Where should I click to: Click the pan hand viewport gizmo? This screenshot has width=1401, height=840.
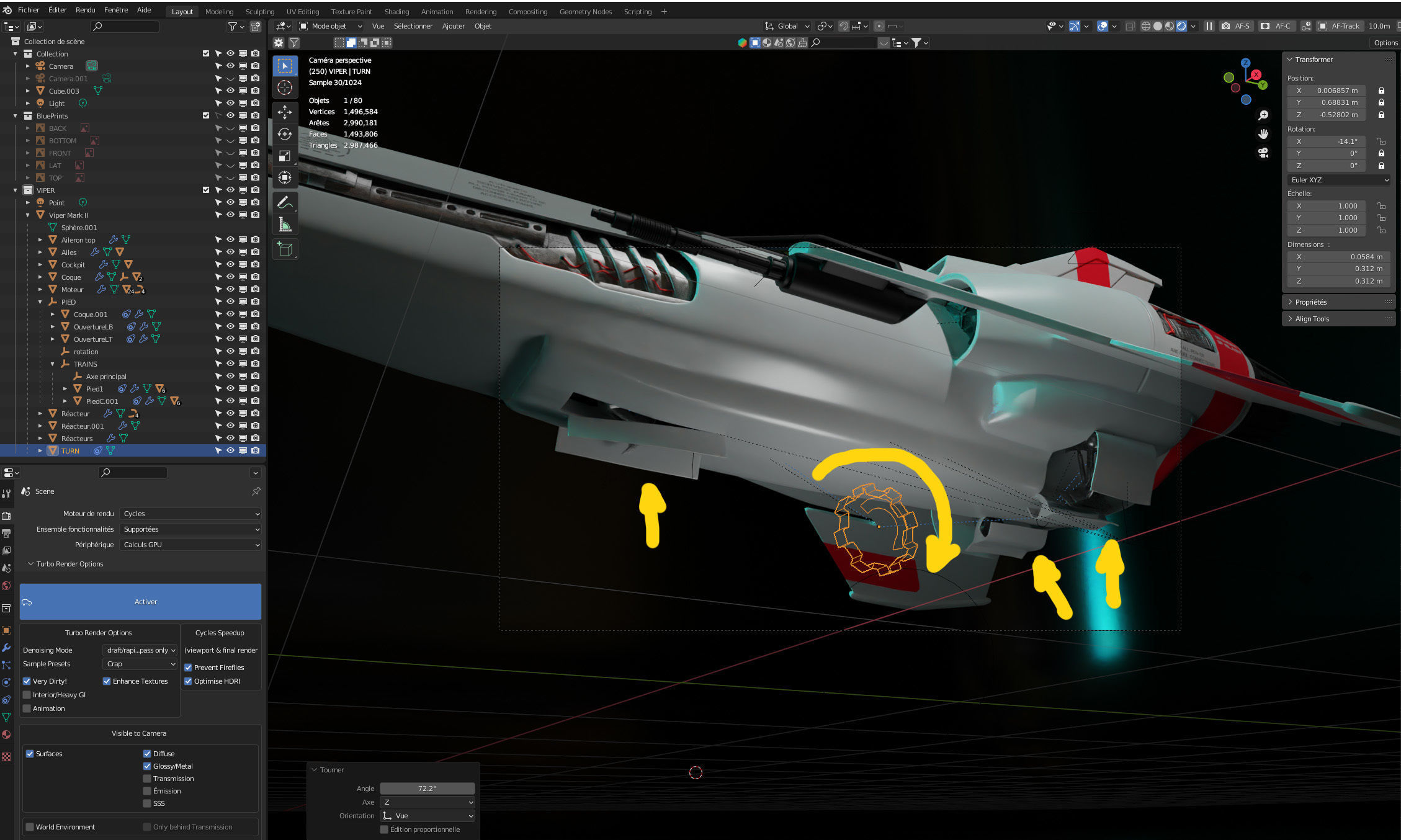[x=1263, y=134]
